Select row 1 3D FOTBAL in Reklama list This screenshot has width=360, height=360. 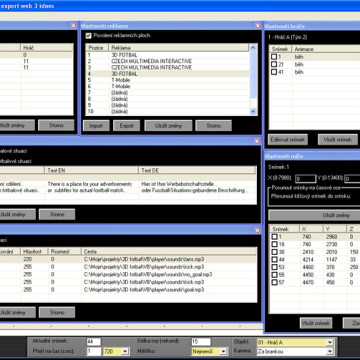[x=167, y=55]
